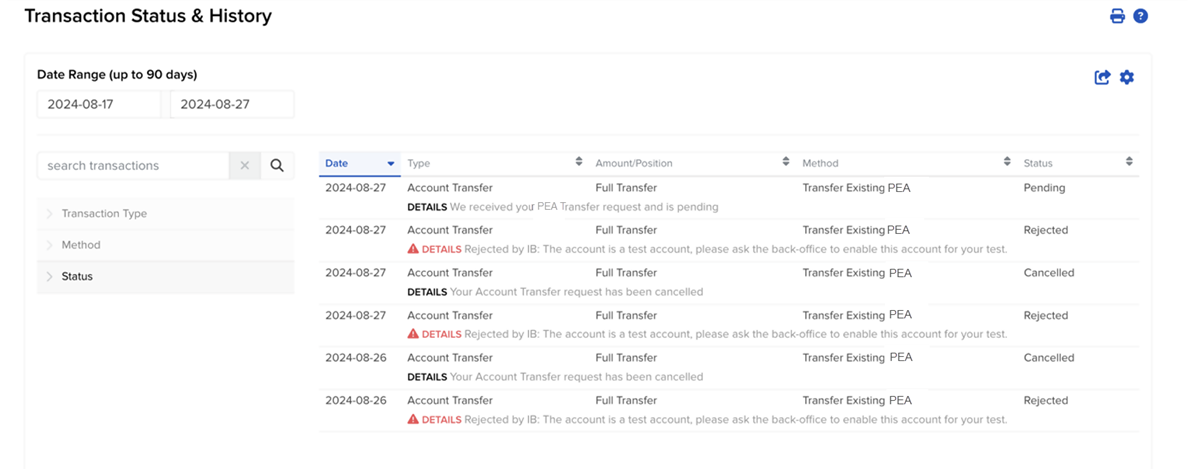Viewport: 1199px width, 469px height.
Task: Click the start date field 2024-08-17
Action: pyautogui.click(x=98, y=104)
